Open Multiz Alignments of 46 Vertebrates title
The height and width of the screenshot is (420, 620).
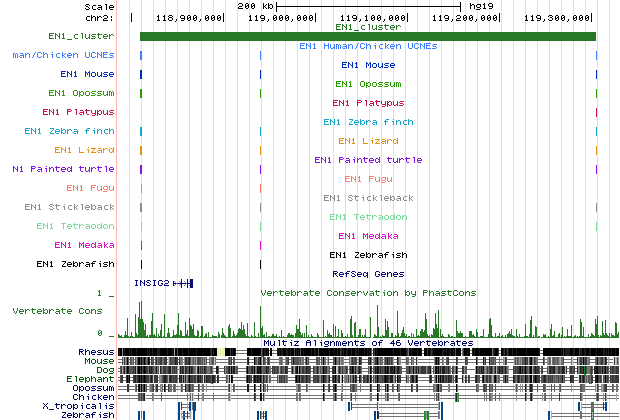(x=367, y=343)
